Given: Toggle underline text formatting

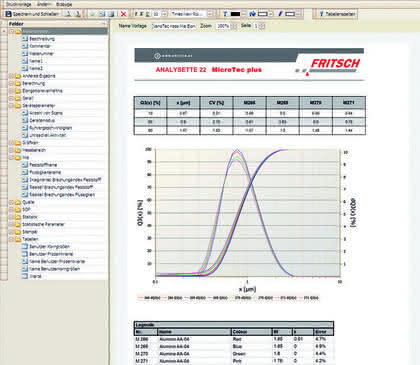Looking at the screenshot, I should pyautogui.click(x=147, y=14).
